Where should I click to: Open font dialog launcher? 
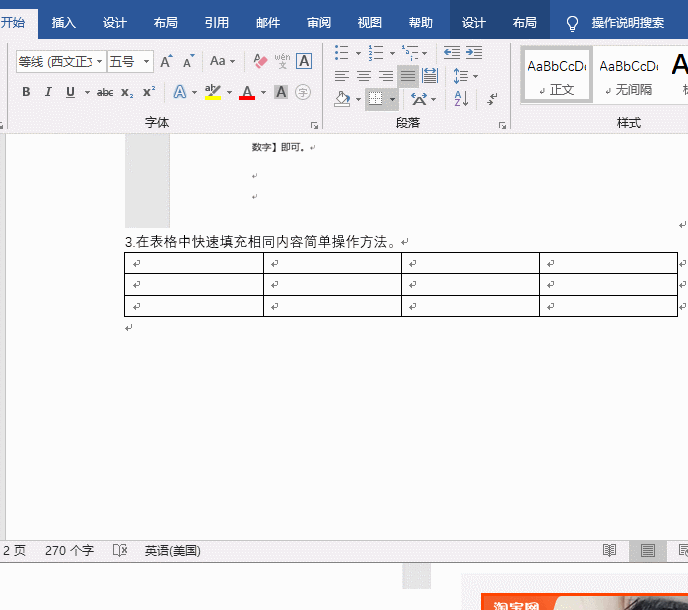coord(314,126)
